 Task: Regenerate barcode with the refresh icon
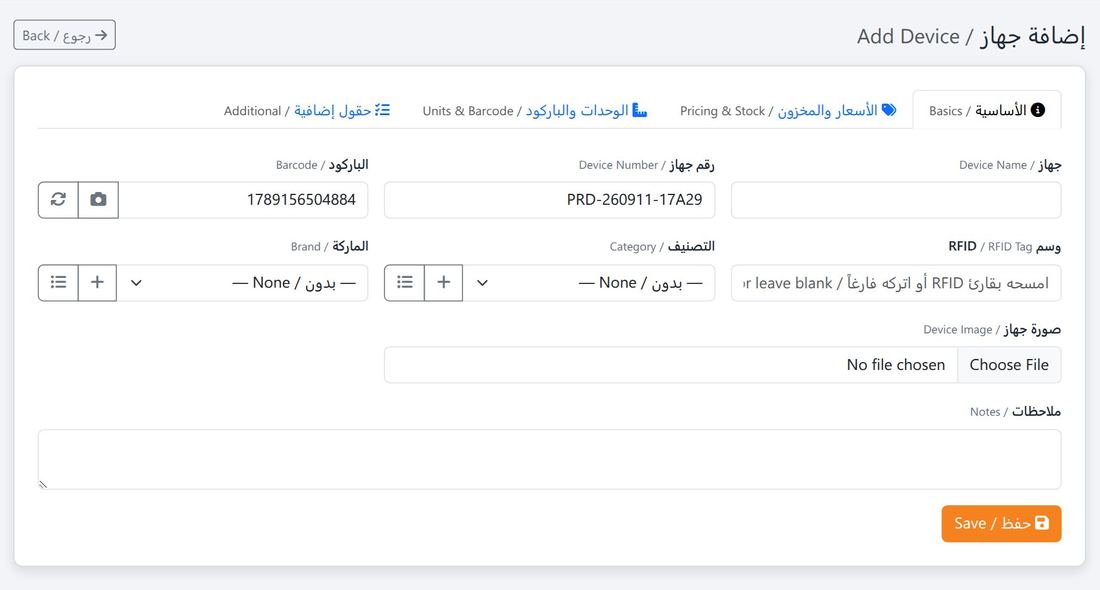coord(58,200)
